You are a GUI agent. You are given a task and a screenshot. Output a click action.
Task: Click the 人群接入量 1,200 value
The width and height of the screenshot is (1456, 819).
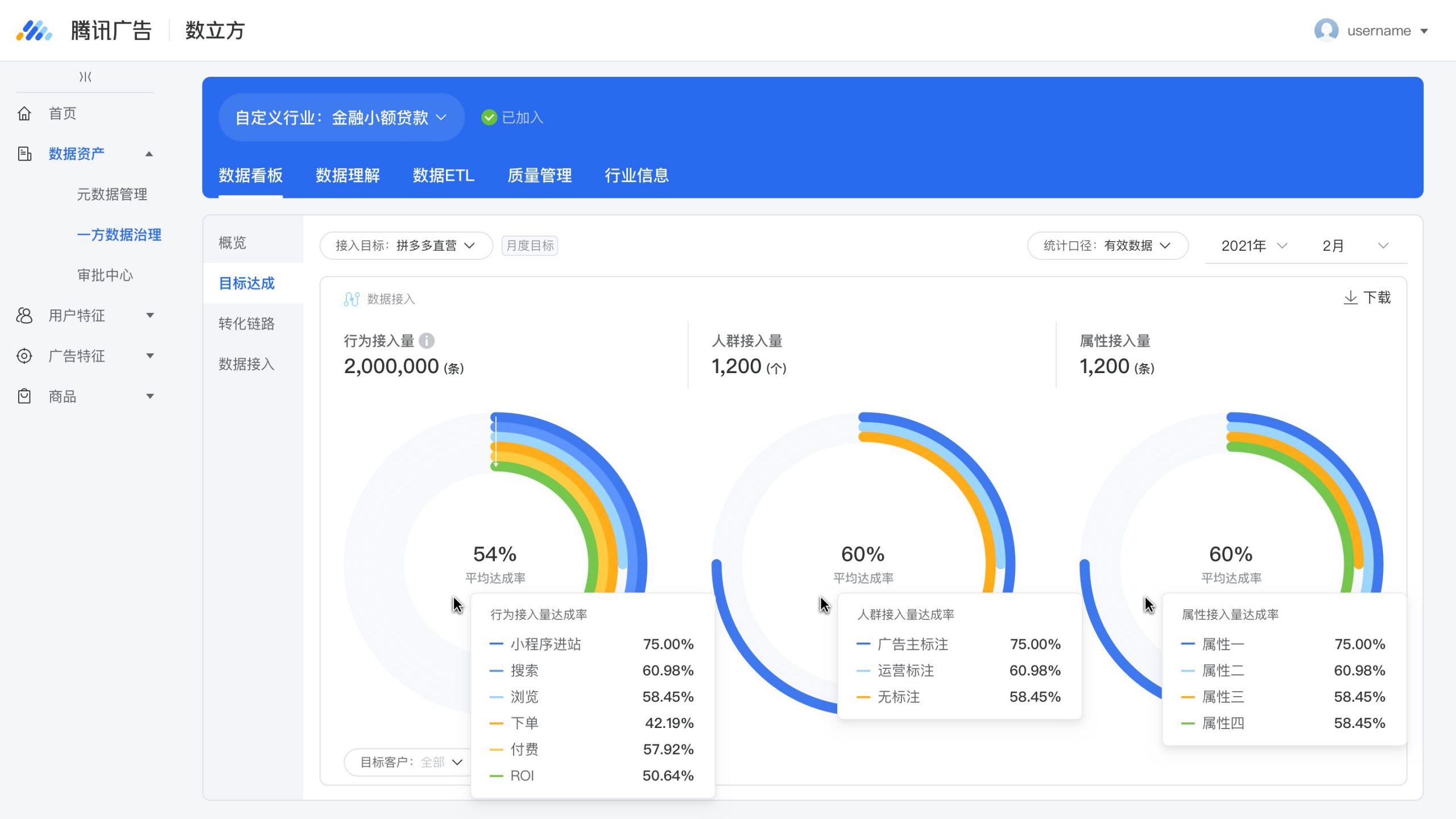737,366
